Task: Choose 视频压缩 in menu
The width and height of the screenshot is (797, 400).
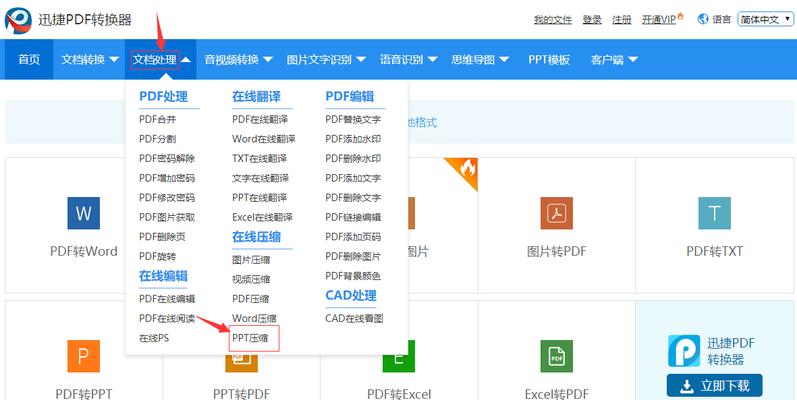Action: pos(251,279)
